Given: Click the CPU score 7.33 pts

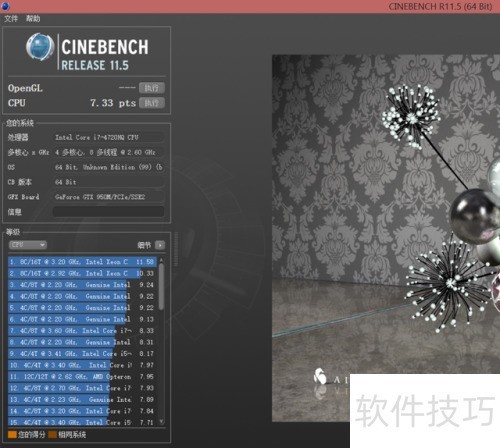Looking at the screenshot, I should tap(113, 103).
